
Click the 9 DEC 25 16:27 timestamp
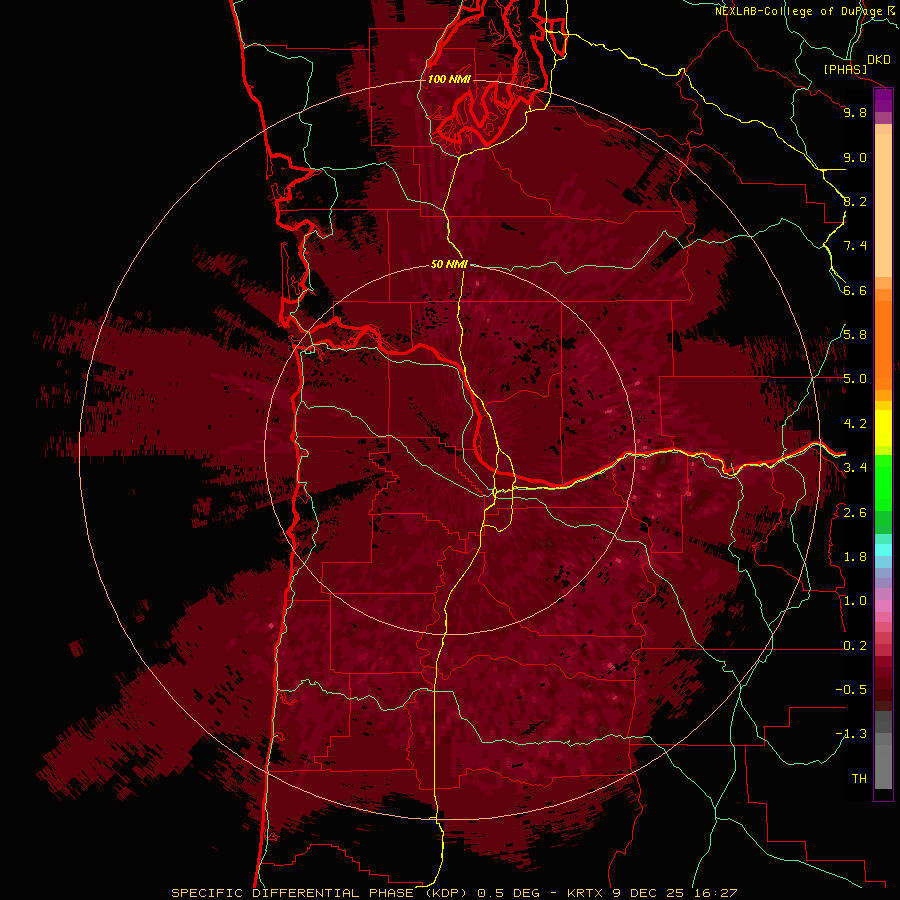[x=675, y=893]
